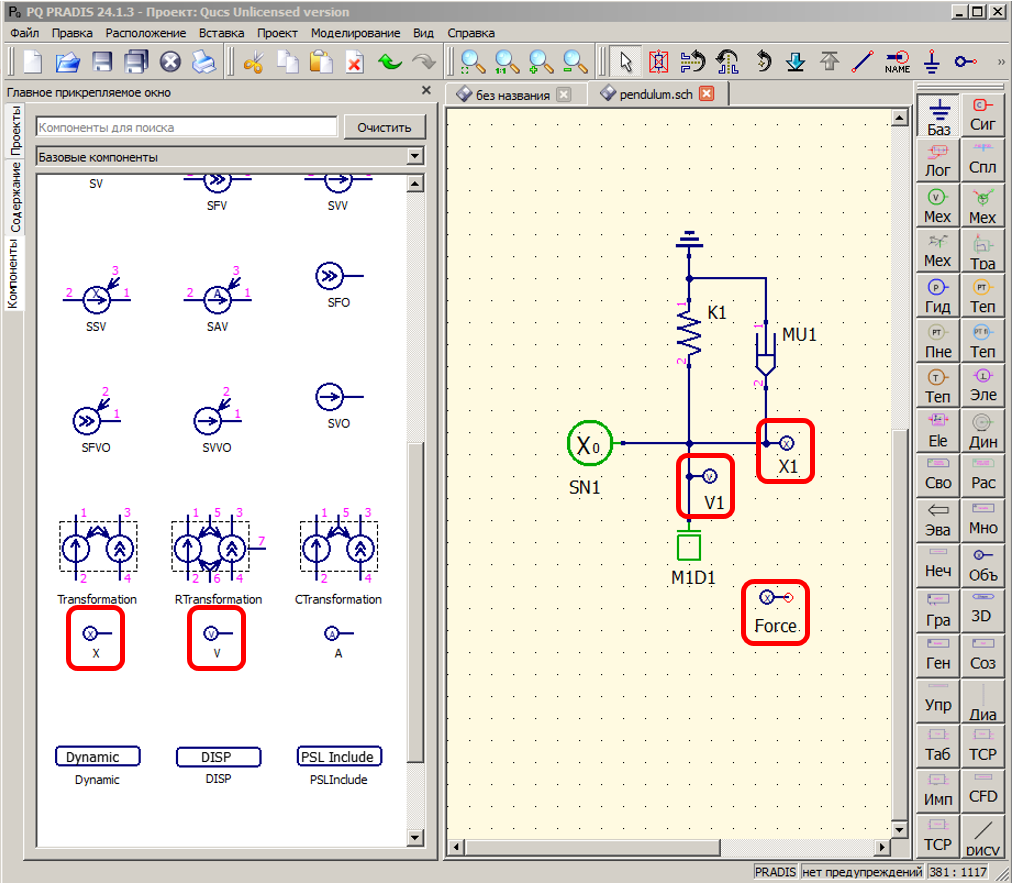The width and height of the screenshot is (1012, 883).
Task: Click the Save document toolbar icon
Action: 101,61
